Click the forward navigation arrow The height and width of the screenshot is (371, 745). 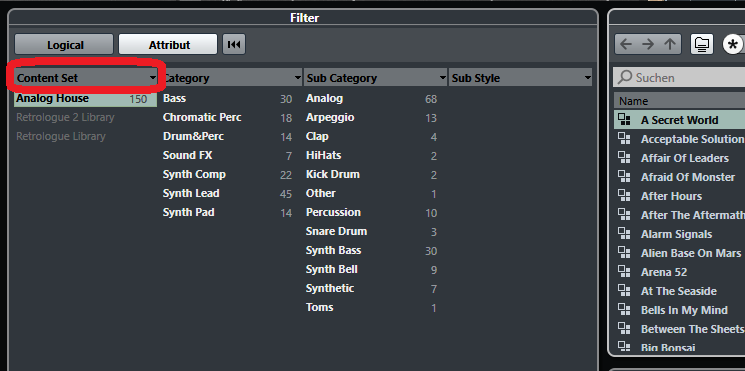(x=648, y=45)
